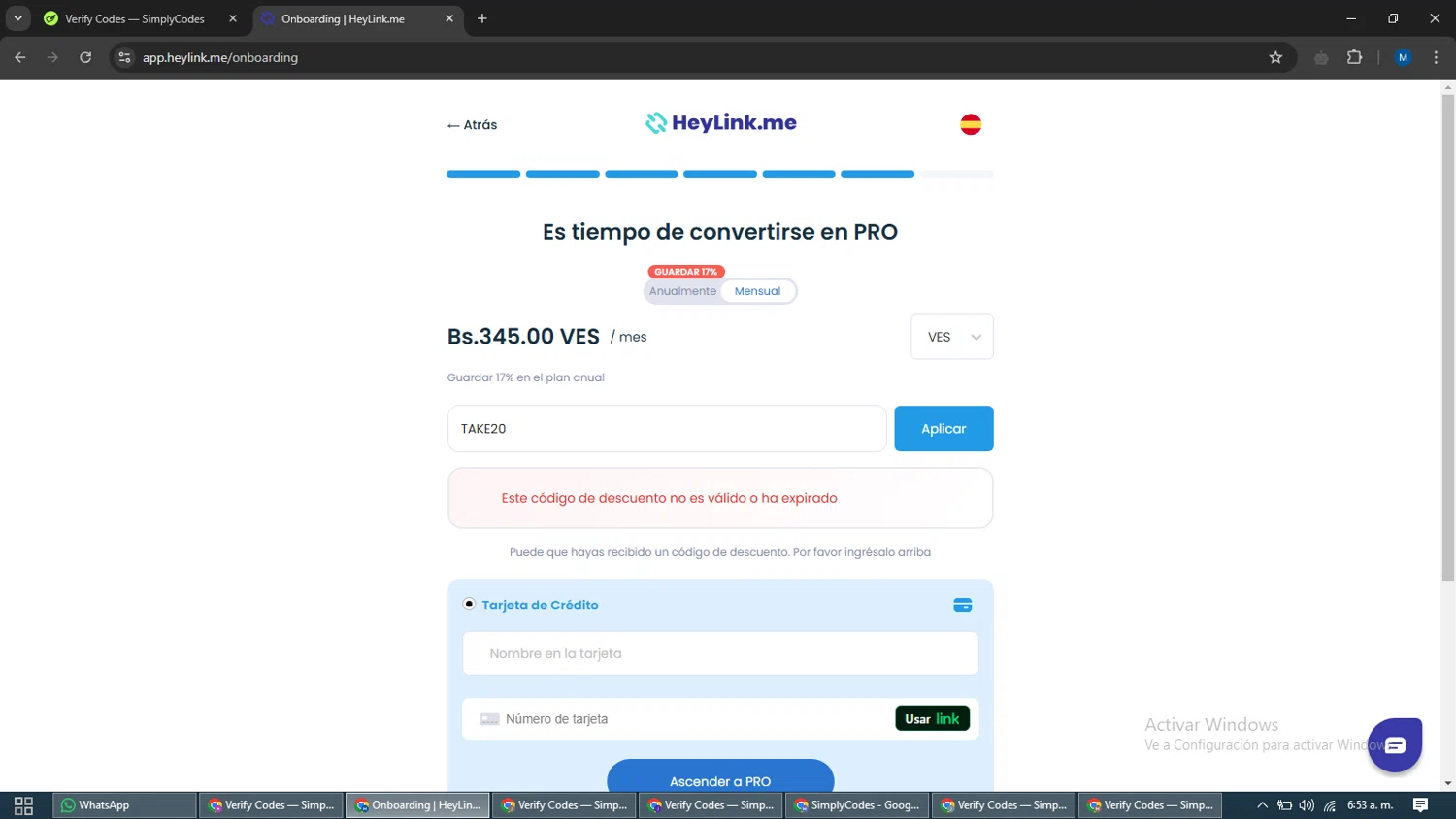The image size is (1456, 819).
Task: Click the Spanish flag language icon
Action: click(971, 124)
